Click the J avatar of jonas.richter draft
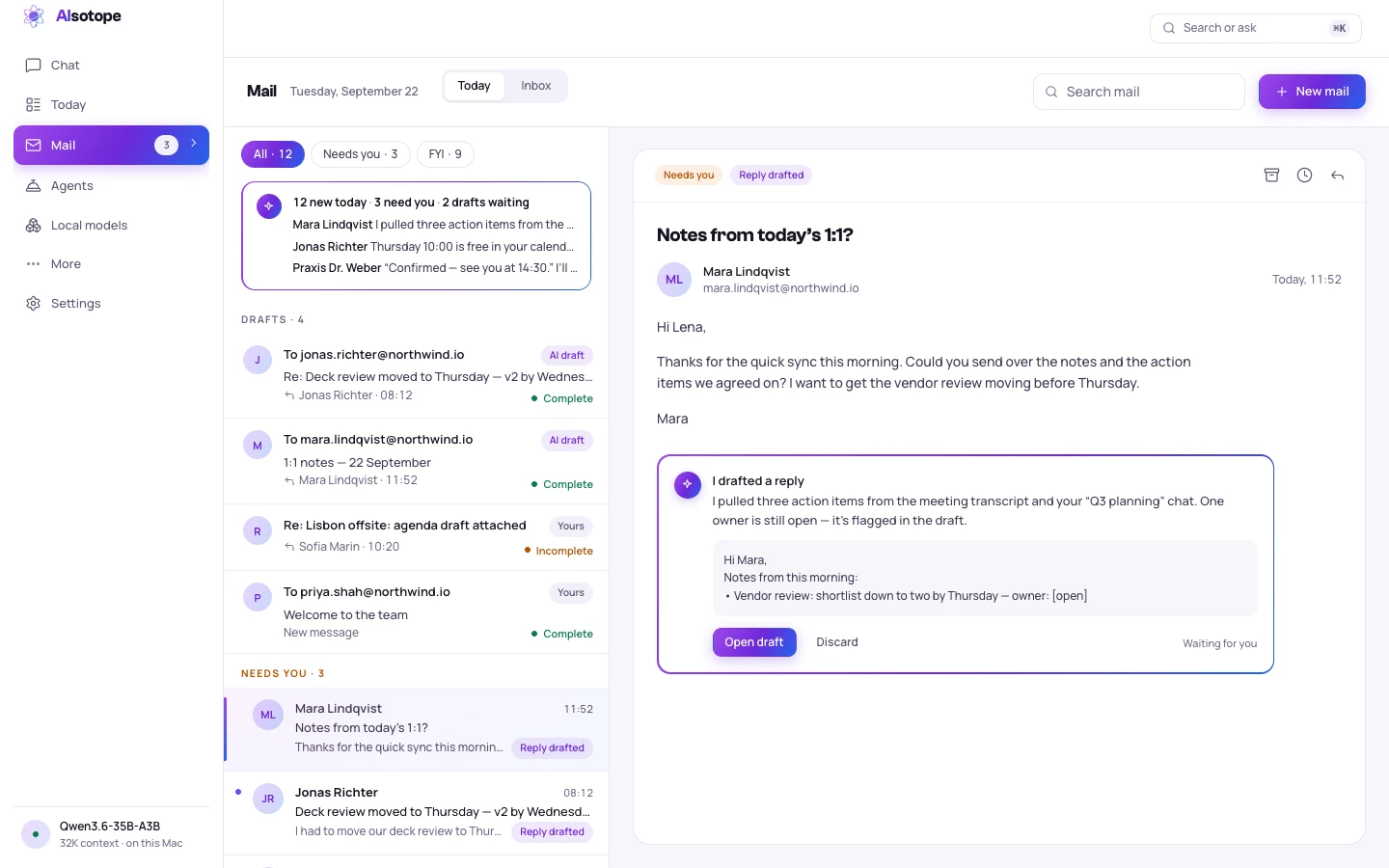Screen dimensions: 1389x868 pos(258,360)
